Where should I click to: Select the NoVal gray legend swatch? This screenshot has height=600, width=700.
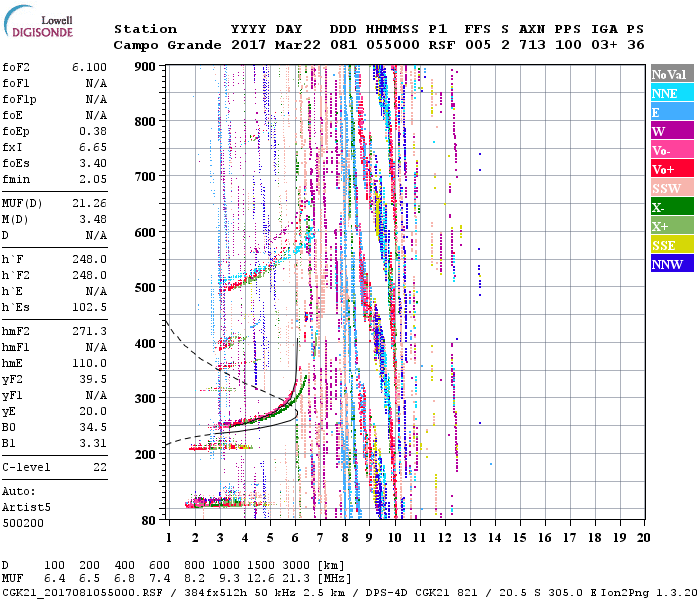tap(672, 74)
